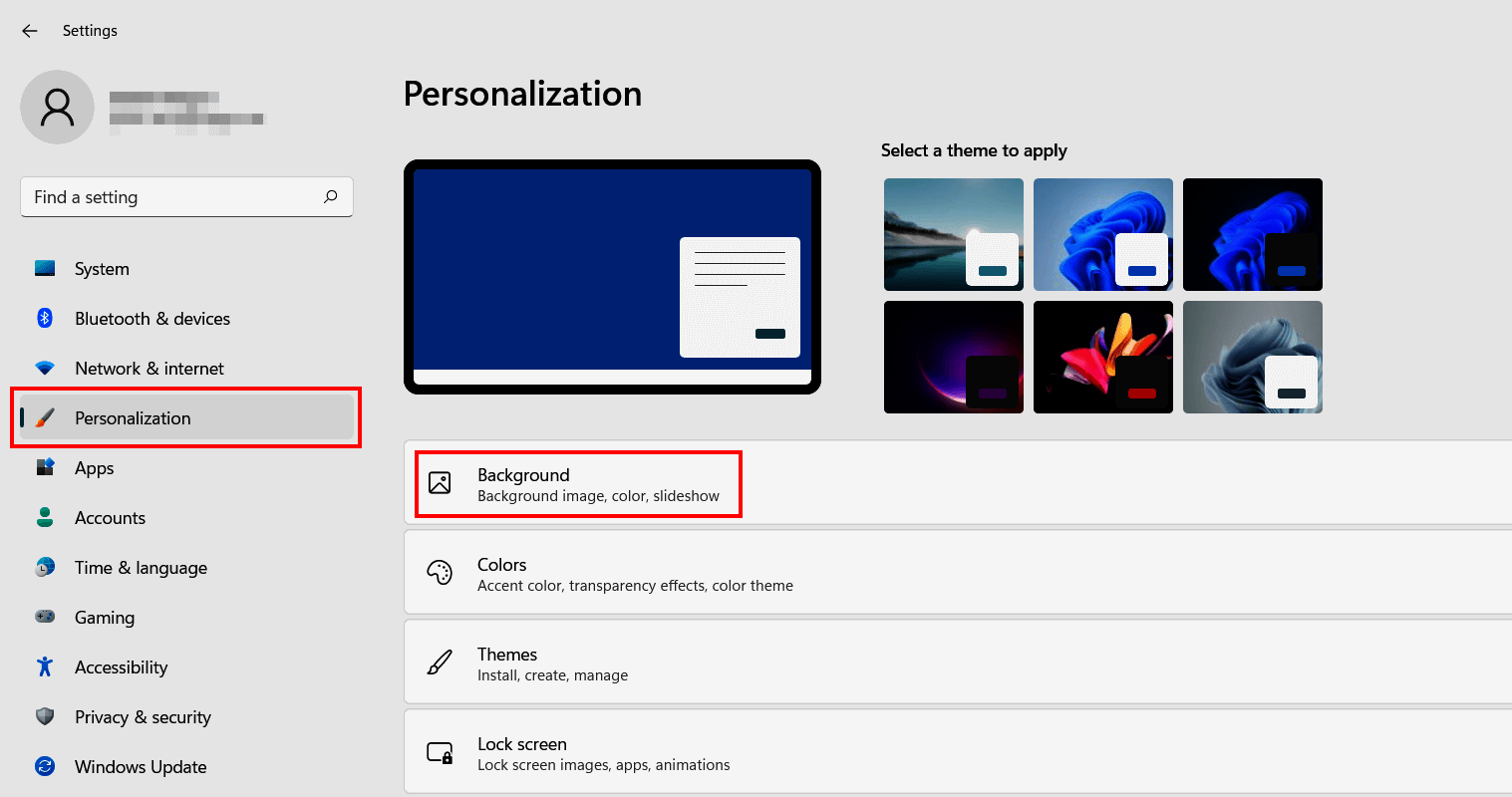This screenshot has width=1512, height=797.
Task: Select the purple planet theme thumbnail
Action: (x=953, y=357)
